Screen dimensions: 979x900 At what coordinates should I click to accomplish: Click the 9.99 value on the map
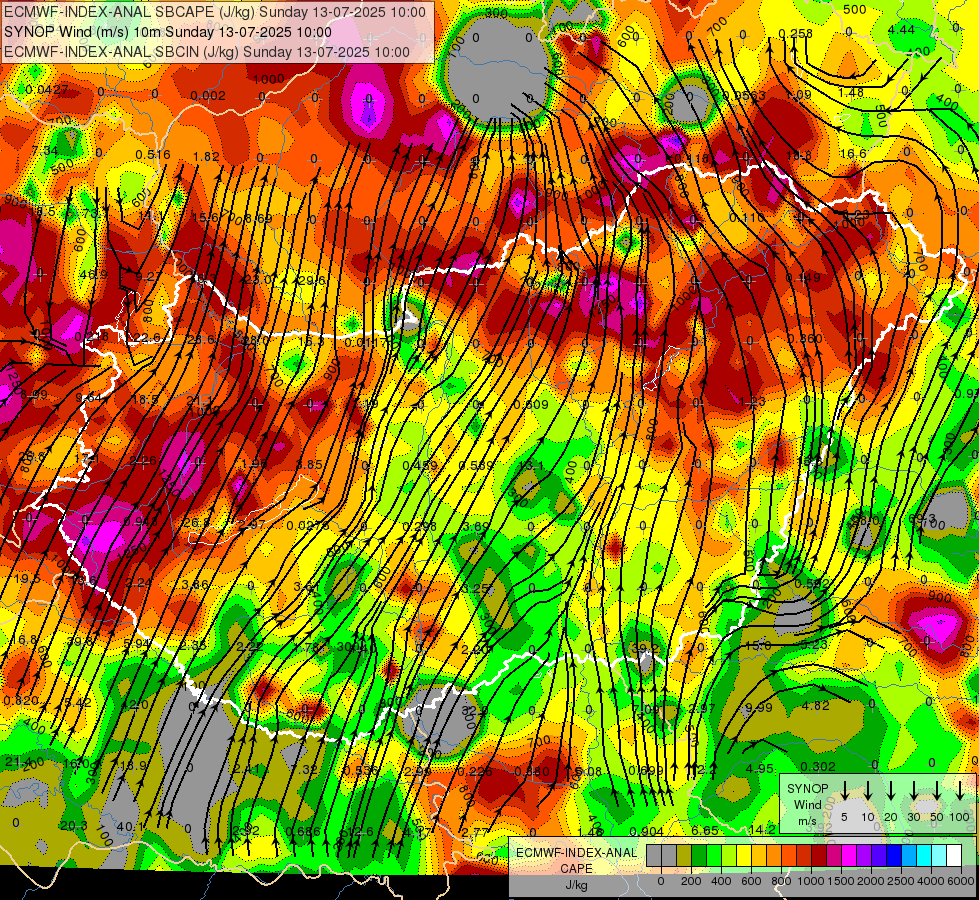(x=759, y=708)
